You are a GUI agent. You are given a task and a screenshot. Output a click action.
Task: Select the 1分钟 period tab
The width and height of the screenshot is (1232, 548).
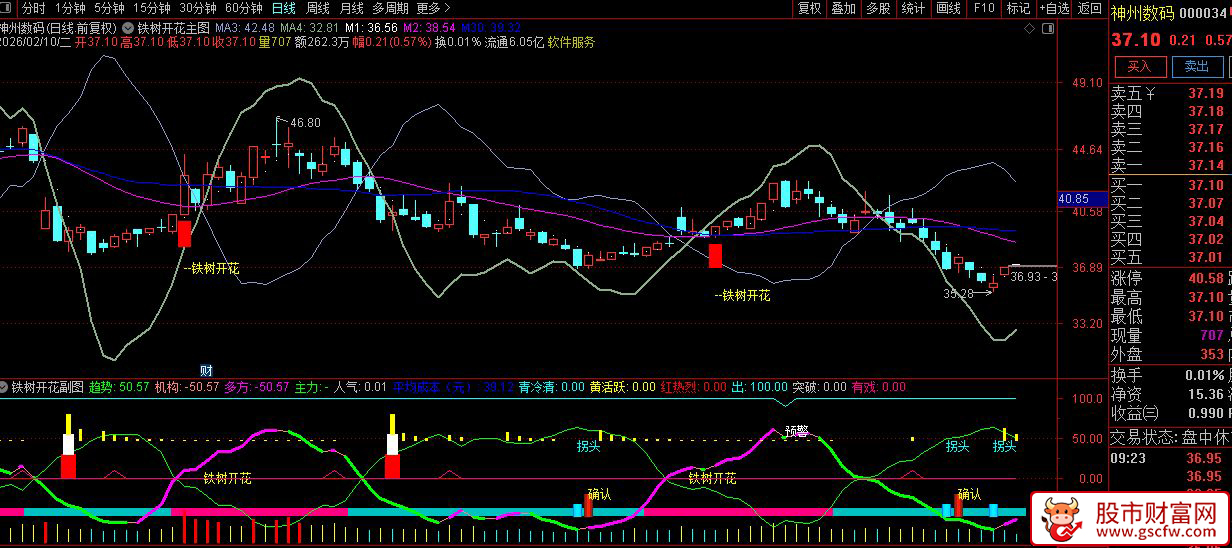[69, 8]
